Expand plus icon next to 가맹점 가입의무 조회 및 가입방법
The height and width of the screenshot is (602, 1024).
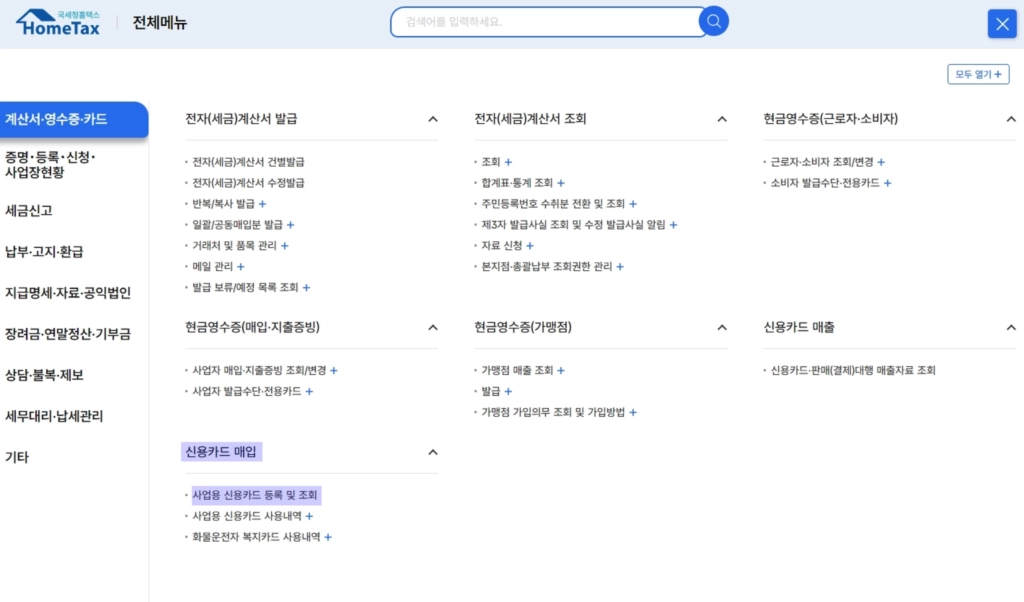pyautogui.click(x=633, y=412)
